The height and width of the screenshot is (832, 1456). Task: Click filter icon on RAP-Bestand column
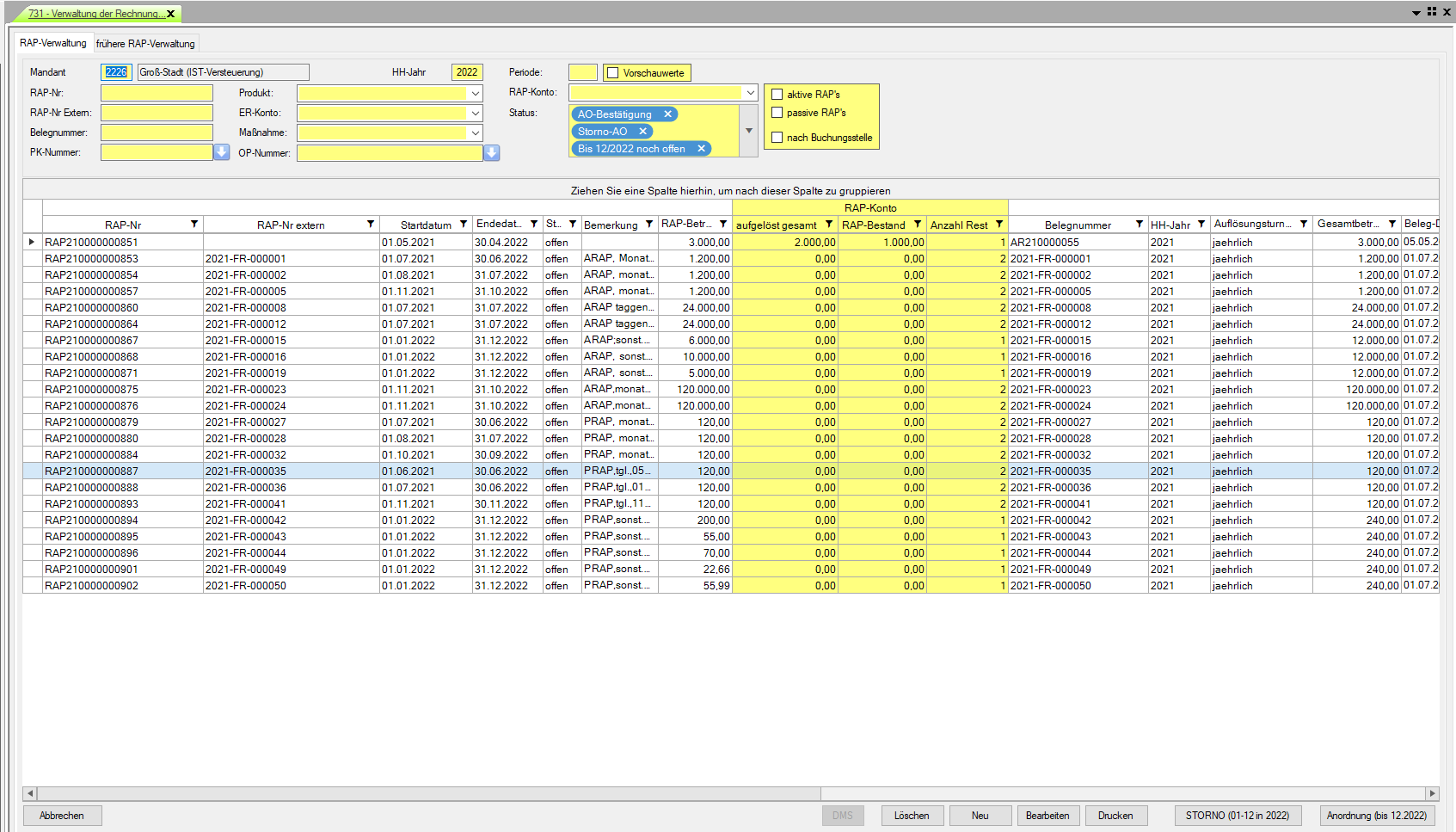918,225
